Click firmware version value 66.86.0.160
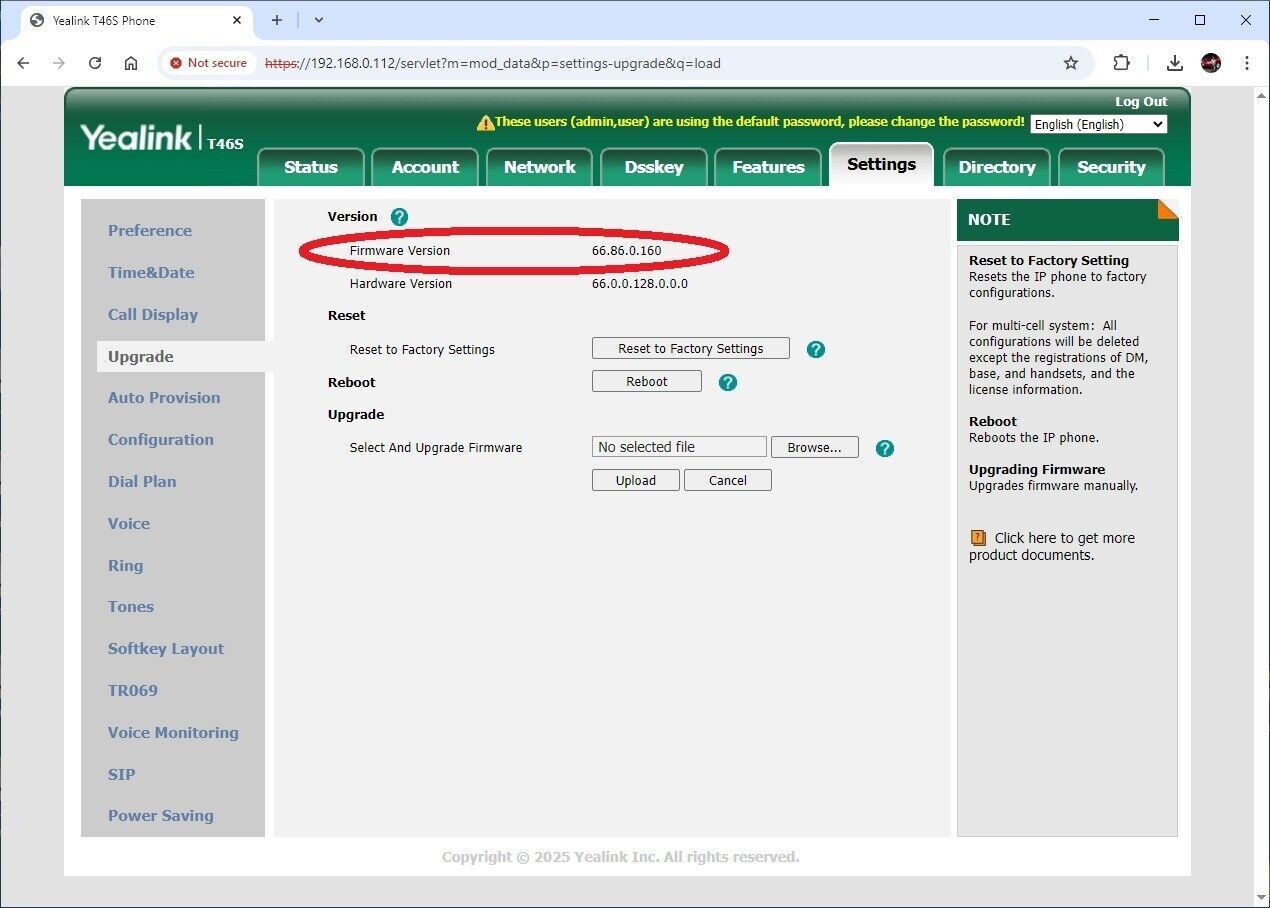 click(627, 250)
